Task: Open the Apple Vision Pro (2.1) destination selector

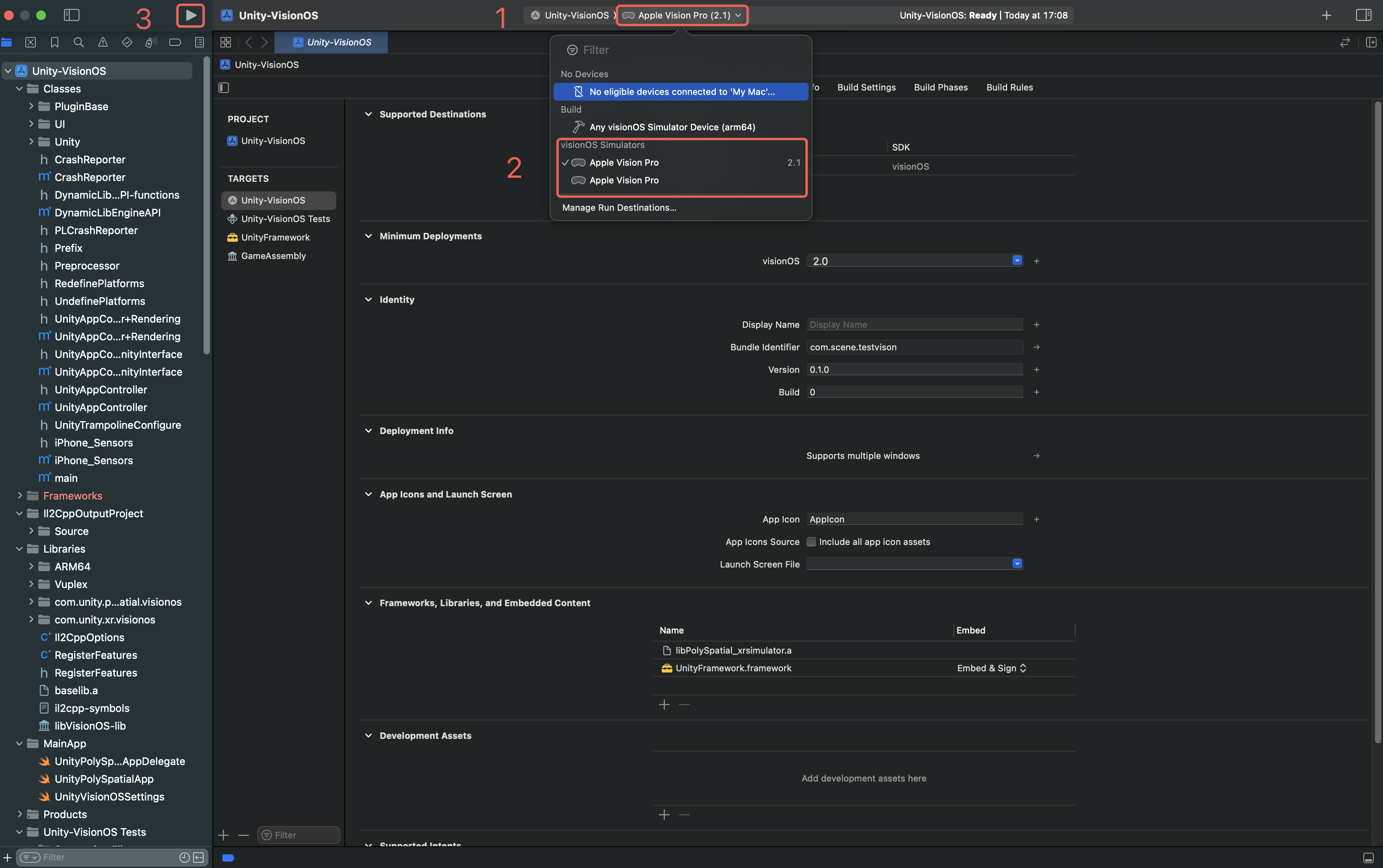Action: [682, 15]
